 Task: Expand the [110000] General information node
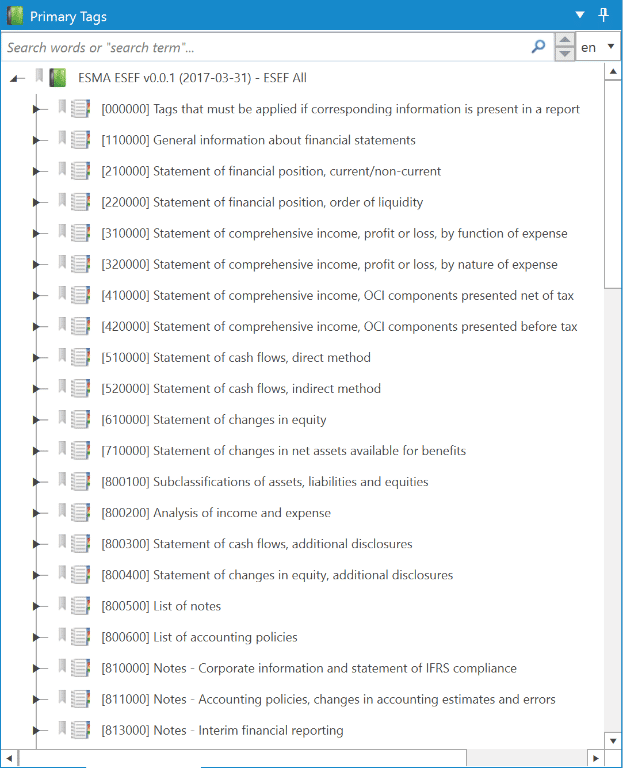pyautogui.click(x=36, y=140)
